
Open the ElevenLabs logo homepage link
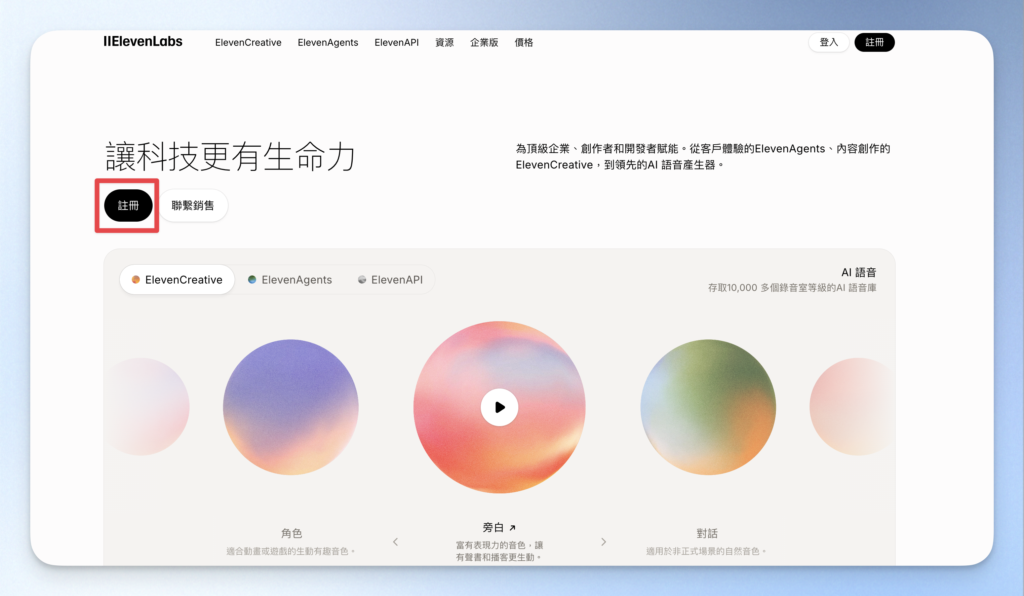click(x=143, y=42)
